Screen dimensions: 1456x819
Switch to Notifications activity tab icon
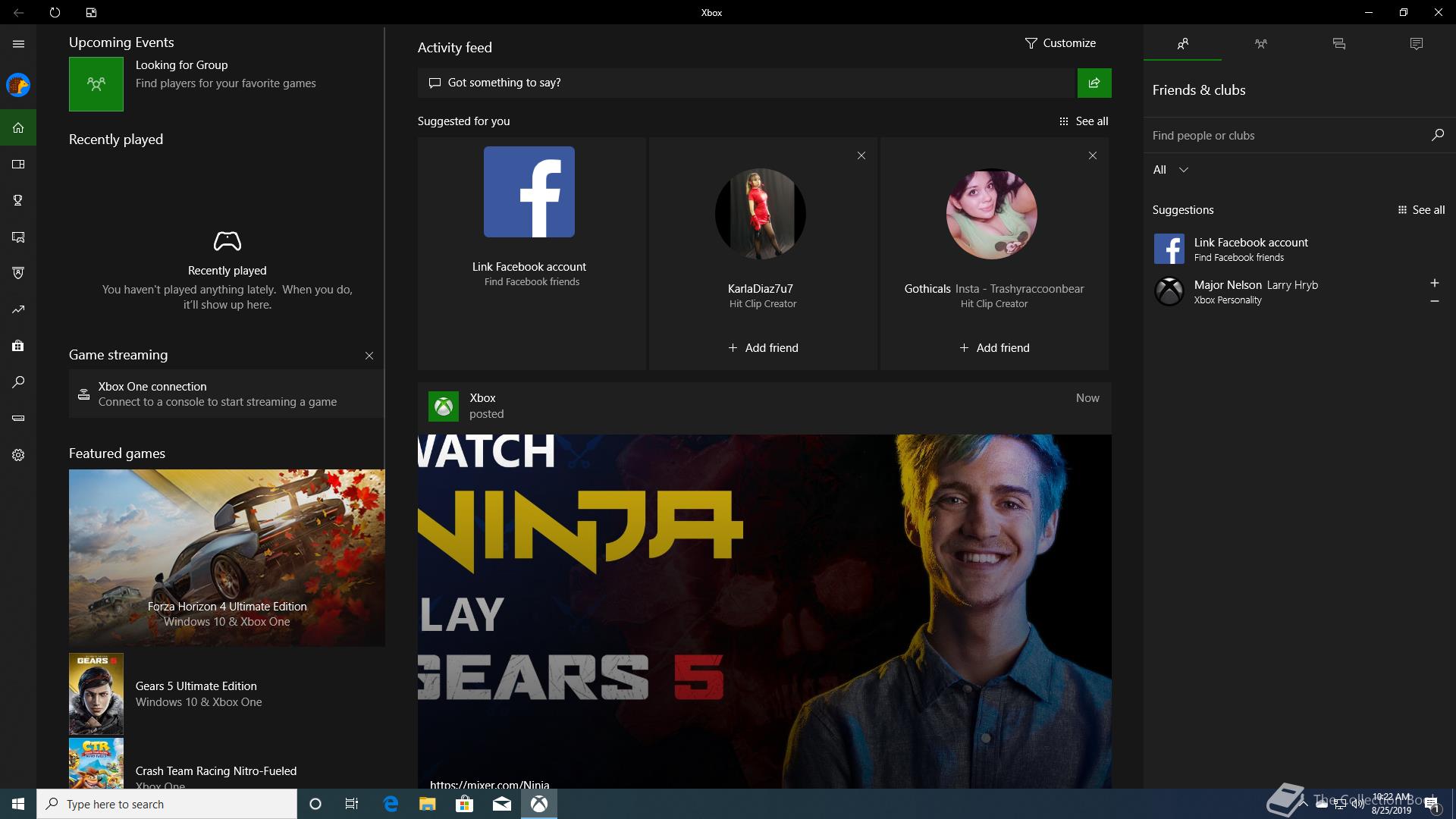(x=1416, y=44)
